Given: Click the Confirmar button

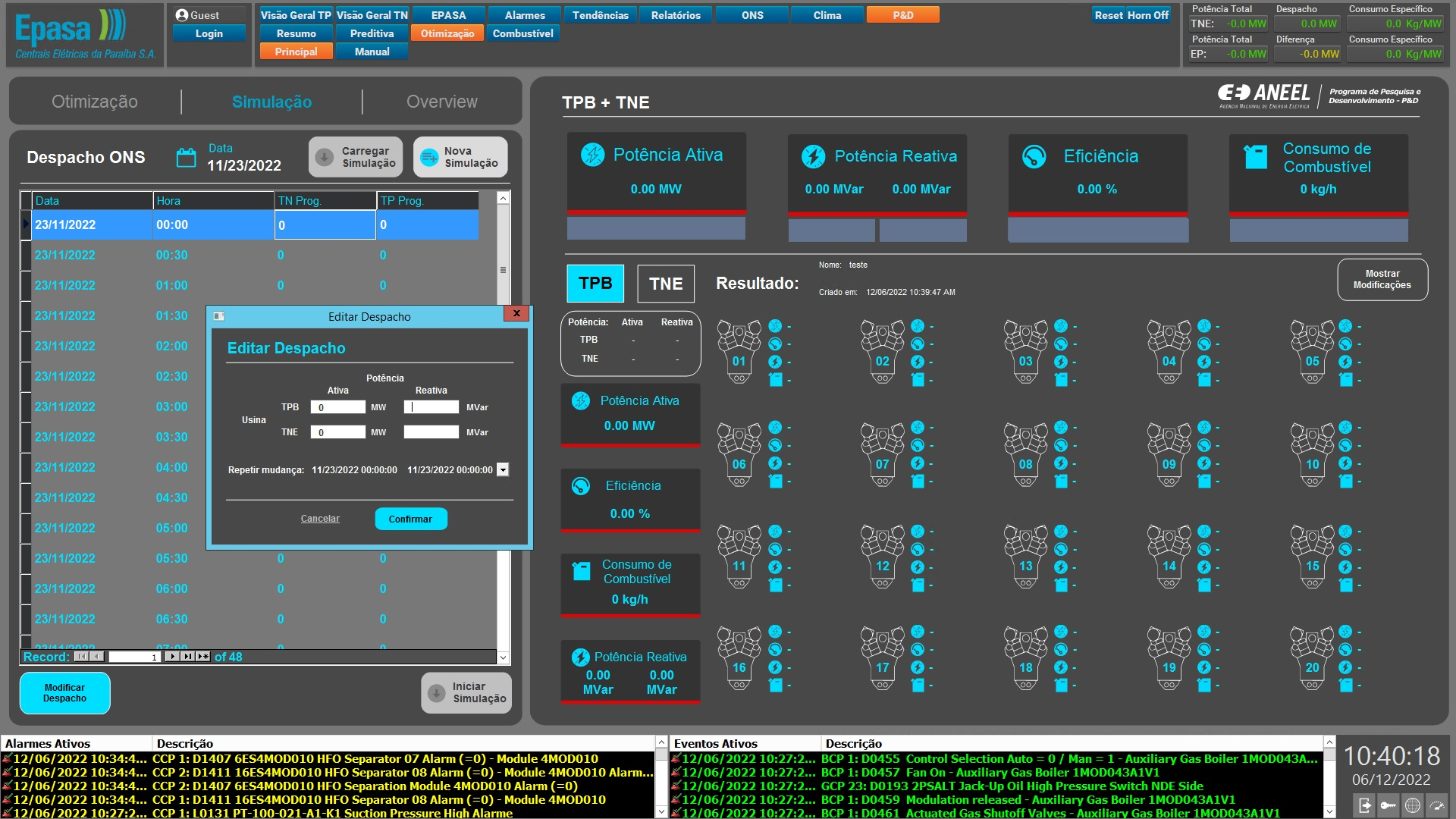Looking at the screenshot, I should click(x=410, y=519).
